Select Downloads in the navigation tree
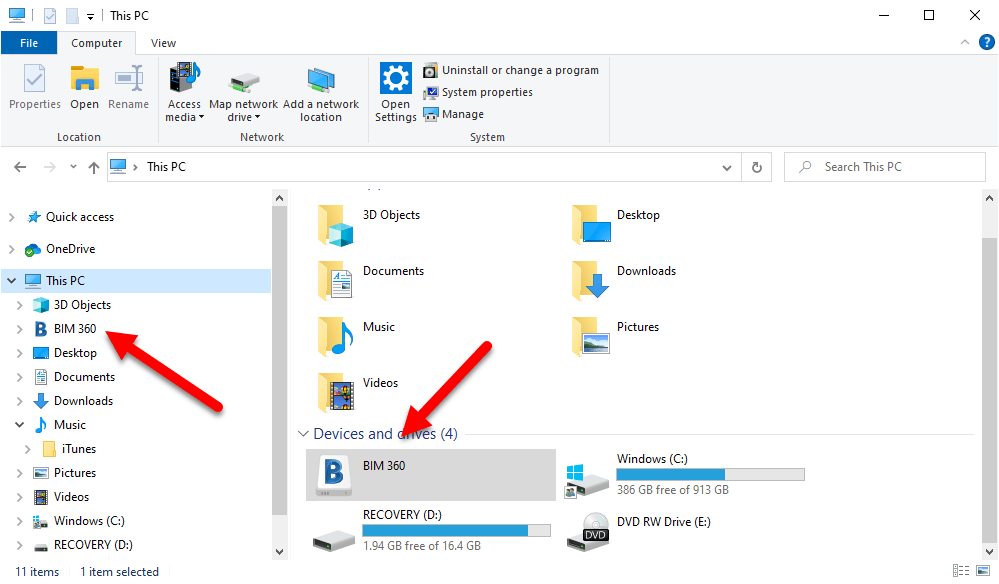 click(x=83, y=401)
